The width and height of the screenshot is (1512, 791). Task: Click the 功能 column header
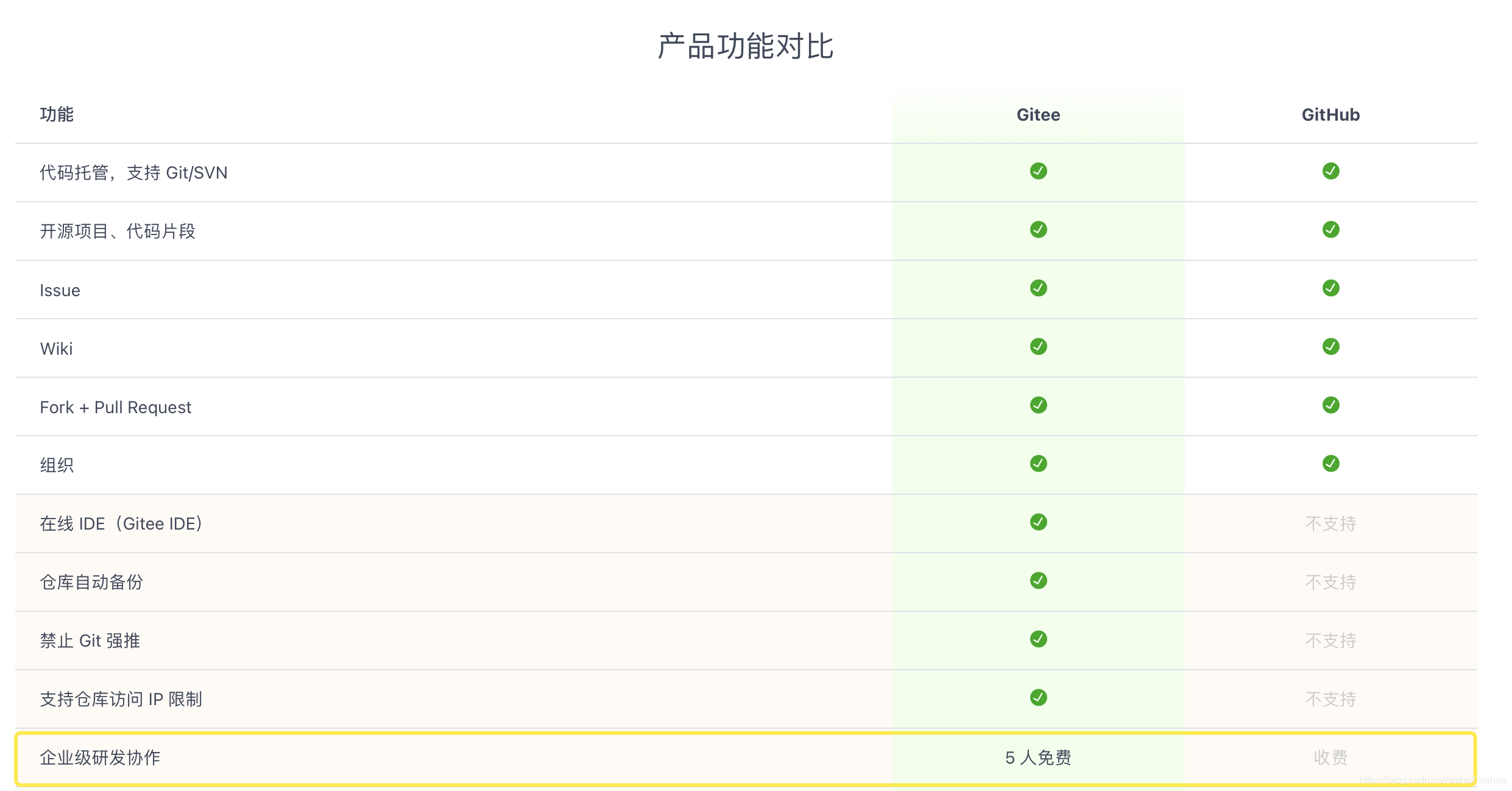point(57,115)
